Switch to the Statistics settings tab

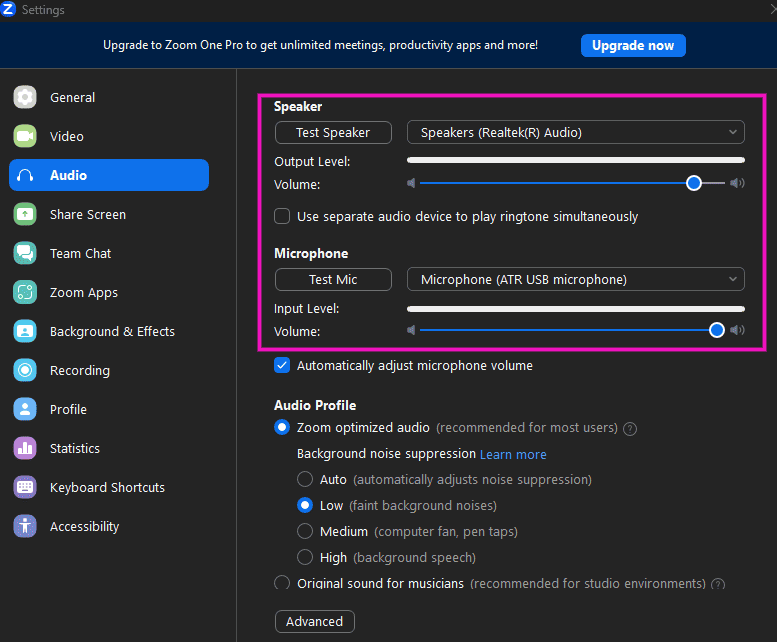pyautogui.click(x=75, y=448)
